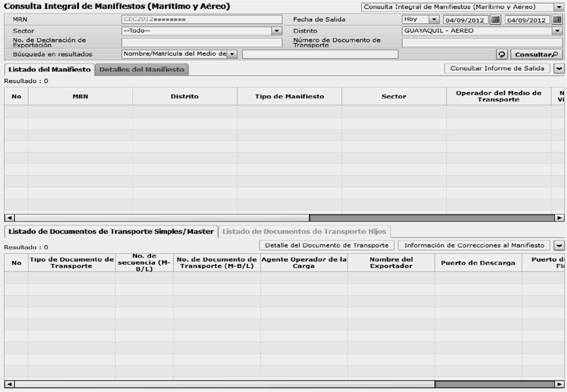
Task: Expand arrow next to Información de Correcciones
Action: tap(559, 246)
